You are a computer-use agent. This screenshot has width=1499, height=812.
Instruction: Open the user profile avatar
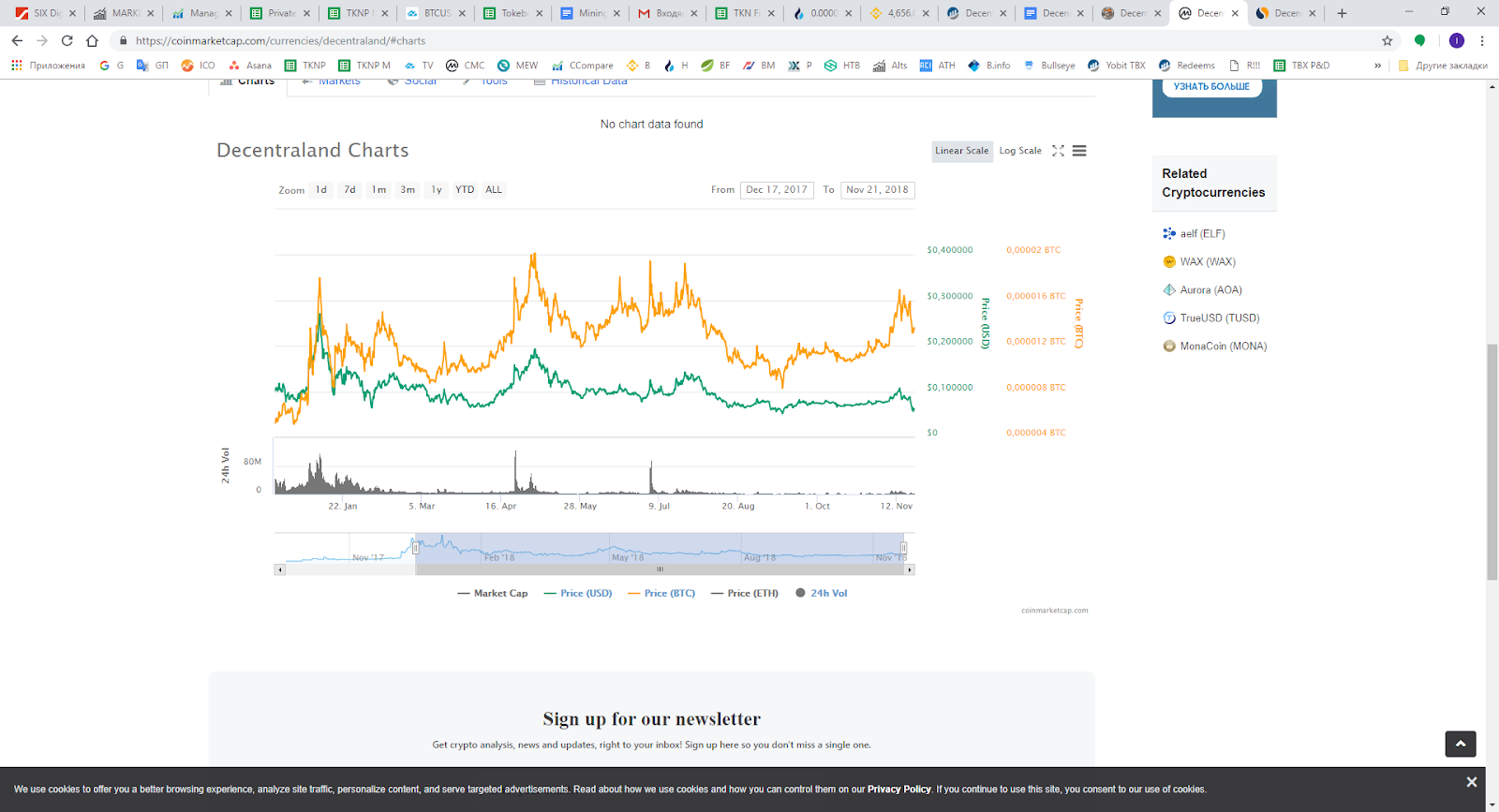pyautogui.click(x=1456, y=40)
